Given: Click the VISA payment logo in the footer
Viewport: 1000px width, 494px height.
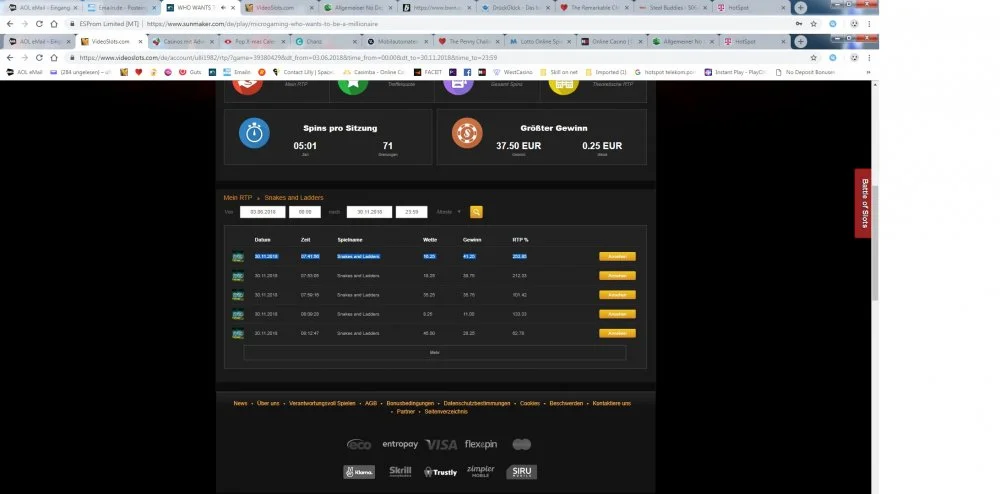Looking at the screenshot, I should (441, 445).
